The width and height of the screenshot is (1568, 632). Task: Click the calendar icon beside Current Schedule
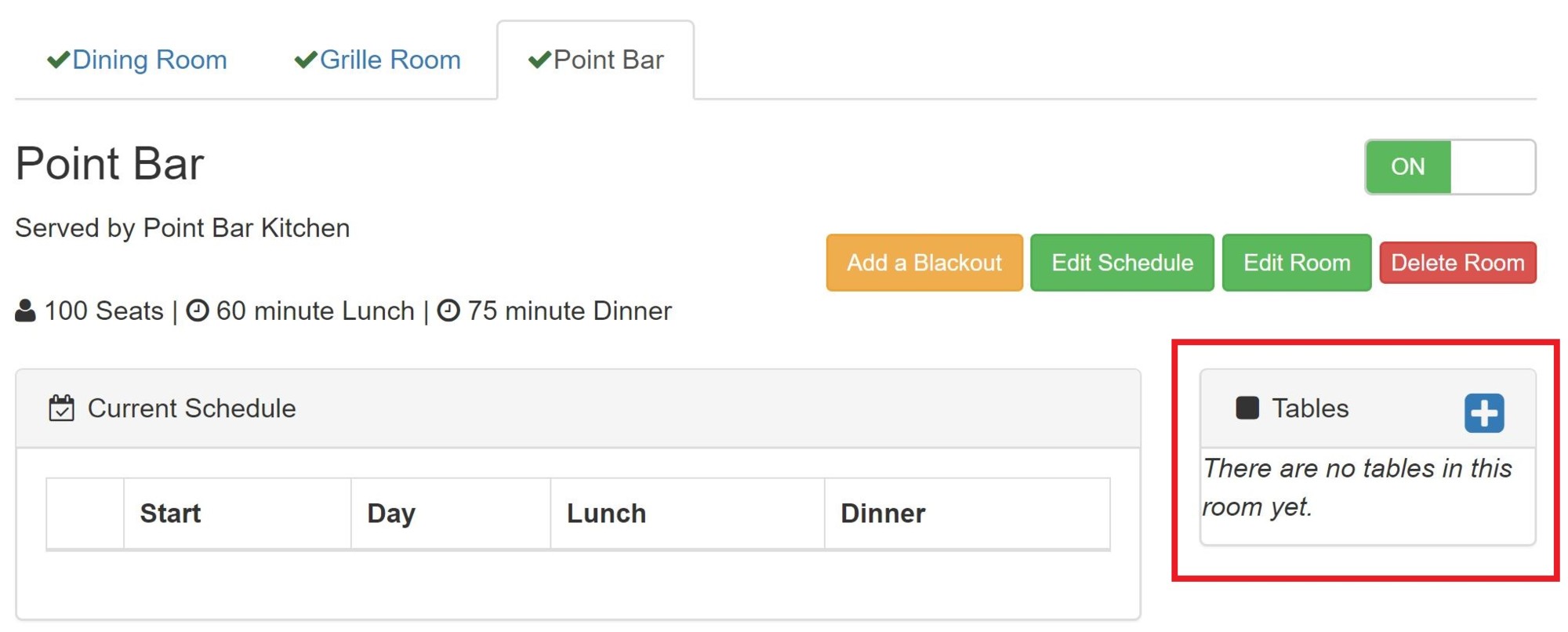point(61,409)
